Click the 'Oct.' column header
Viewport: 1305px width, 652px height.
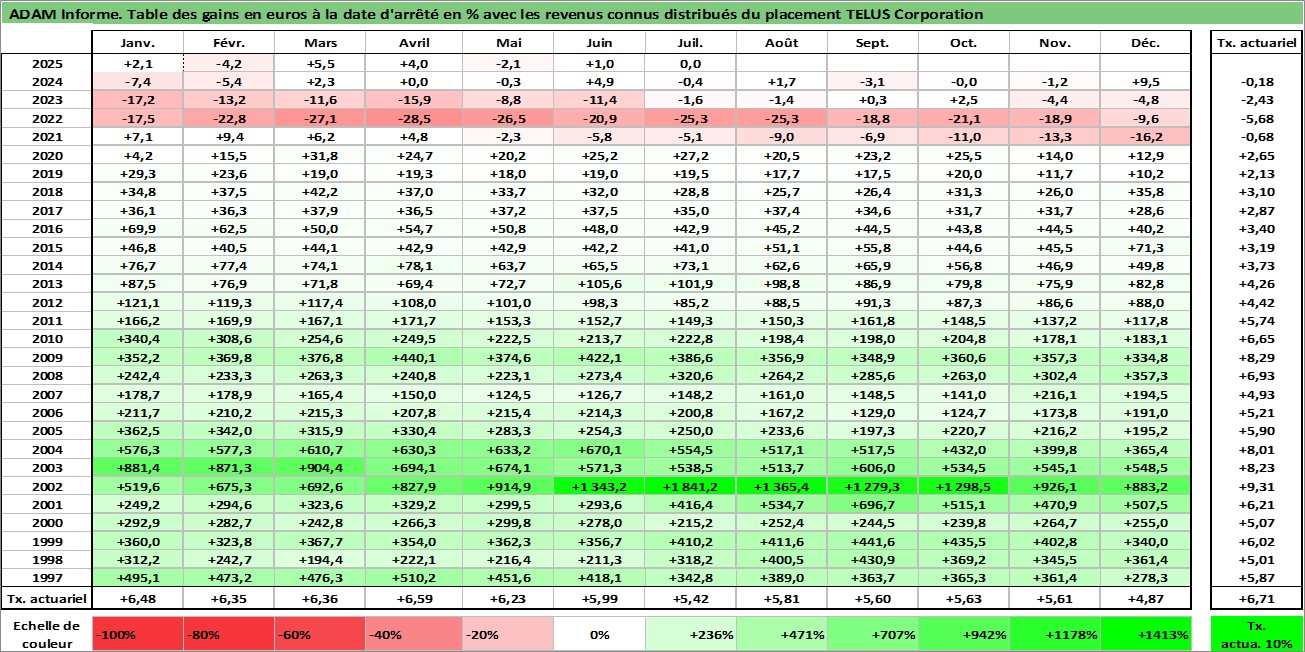point(964,44)
